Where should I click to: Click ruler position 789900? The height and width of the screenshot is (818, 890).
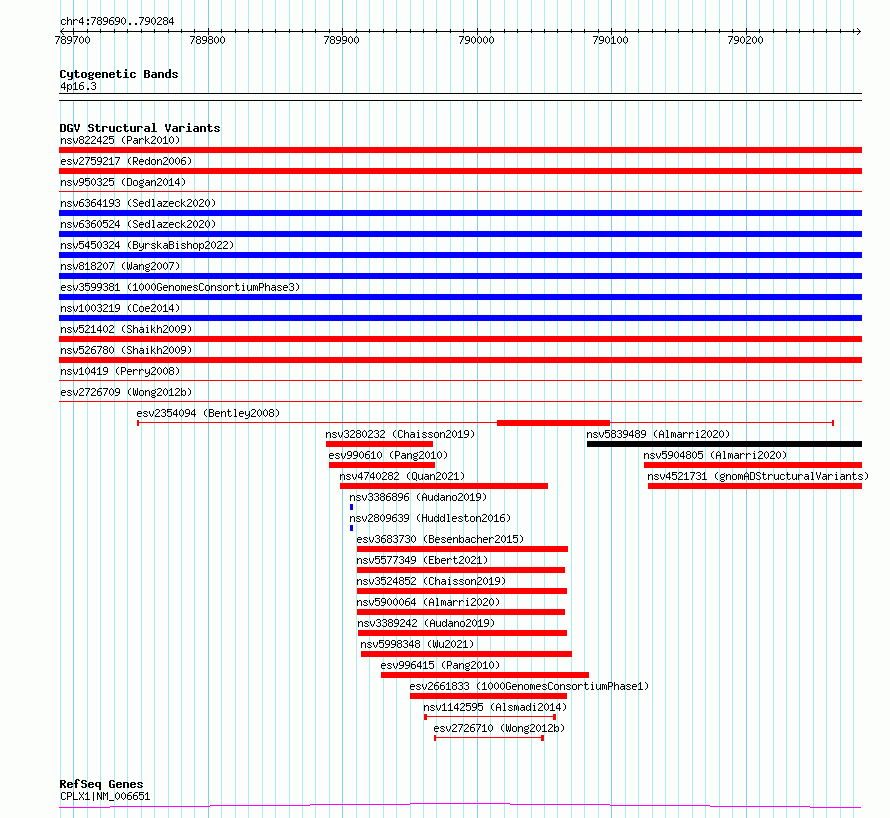coord(341,40)
